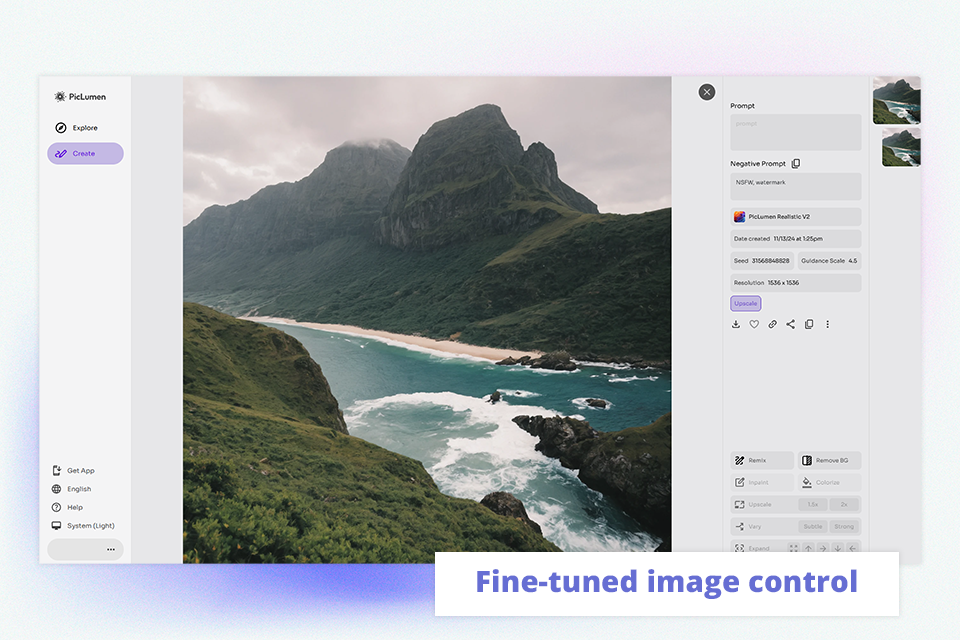Click the Upscale icon in the tools row

740,505
